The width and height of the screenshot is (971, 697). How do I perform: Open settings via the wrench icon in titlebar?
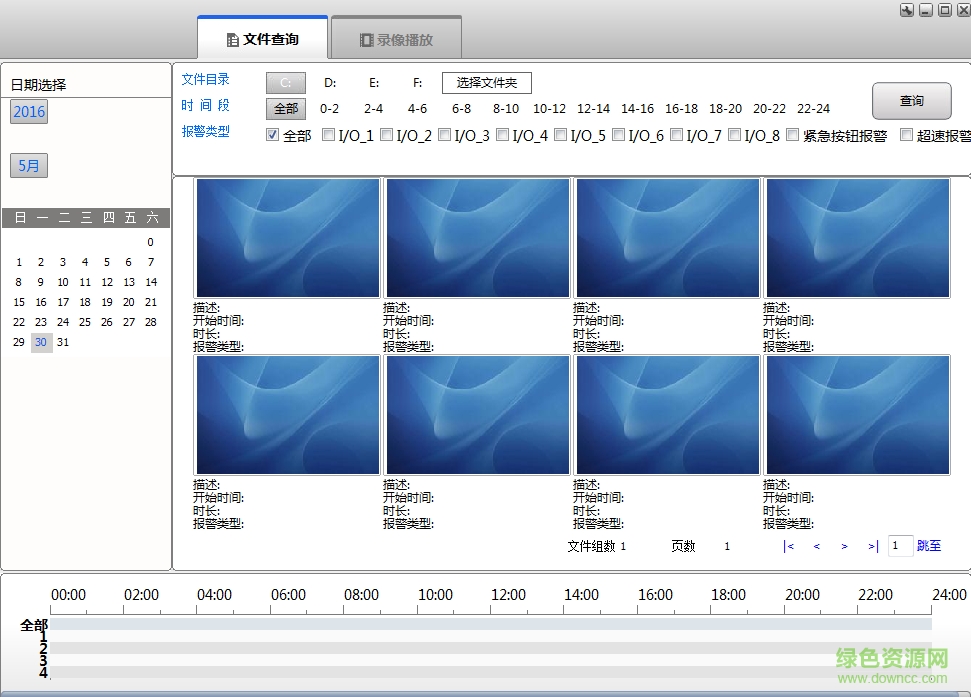pos(906,10)
